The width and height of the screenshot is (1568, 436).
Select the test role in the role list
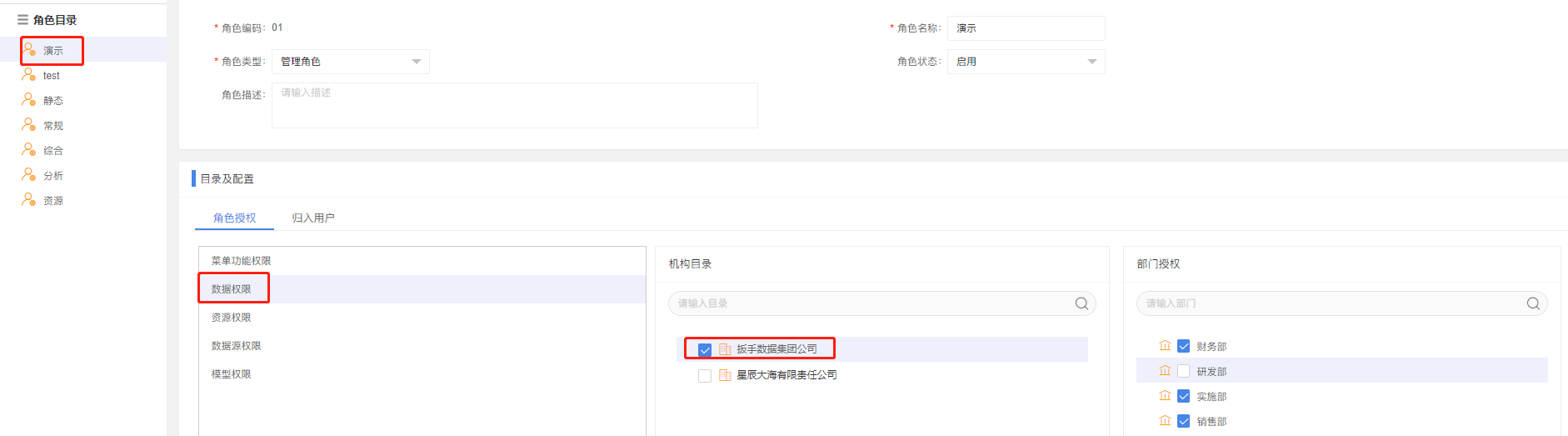pos(83,75)
